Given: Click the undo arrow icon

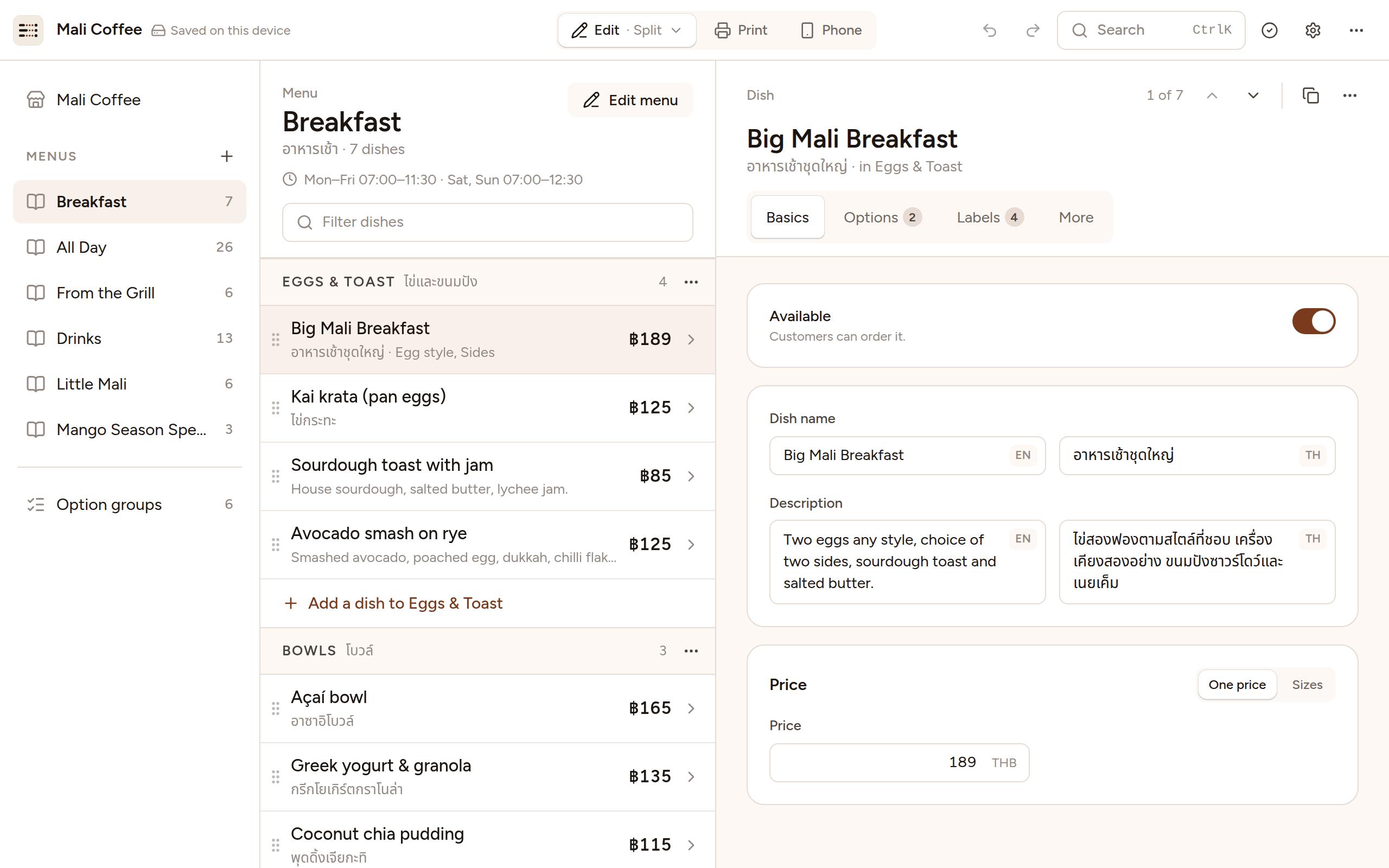Looking at the screenshot, I should (x=990, y=30).
